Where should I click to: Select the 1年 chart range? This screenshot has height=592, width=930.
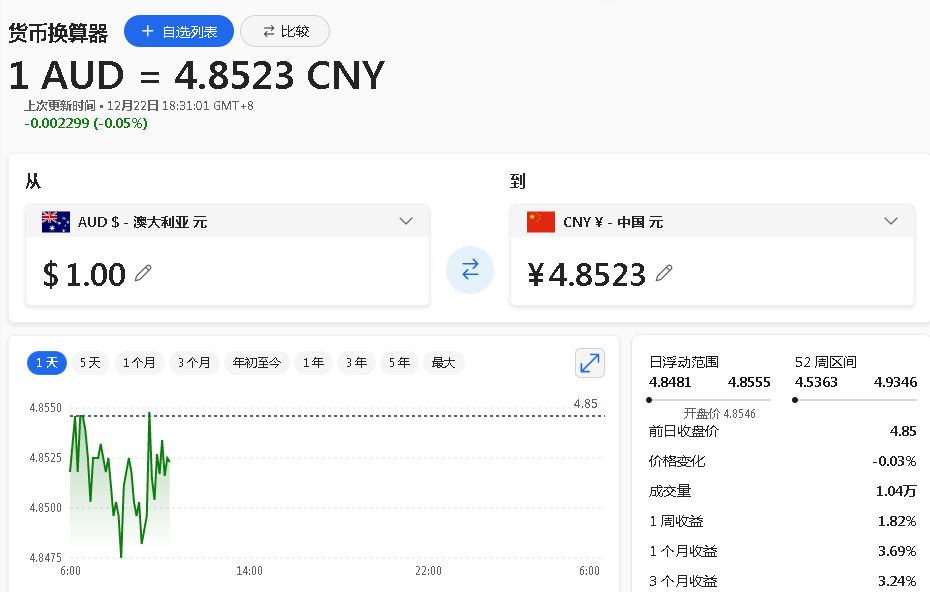click(x=313, y=363)
